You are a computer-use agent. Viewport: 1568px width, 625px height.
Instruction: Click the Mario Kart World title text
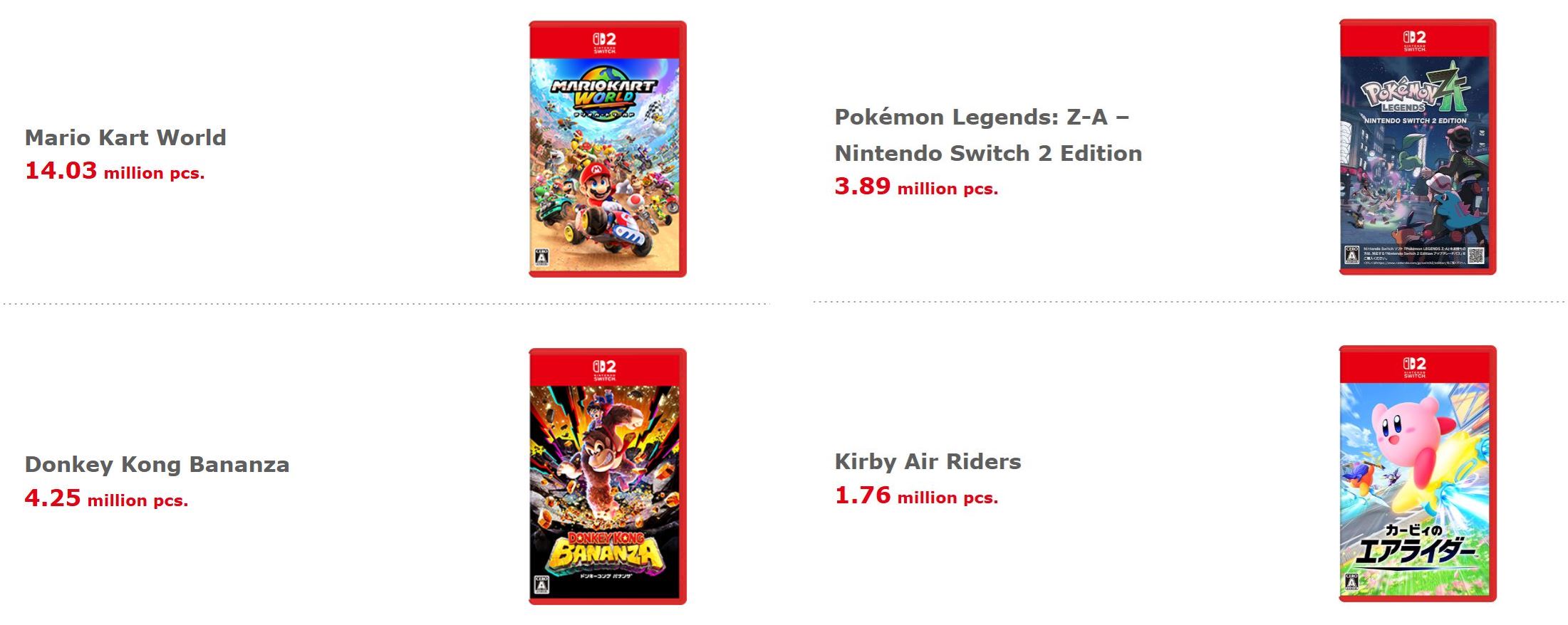click(125, 137)
